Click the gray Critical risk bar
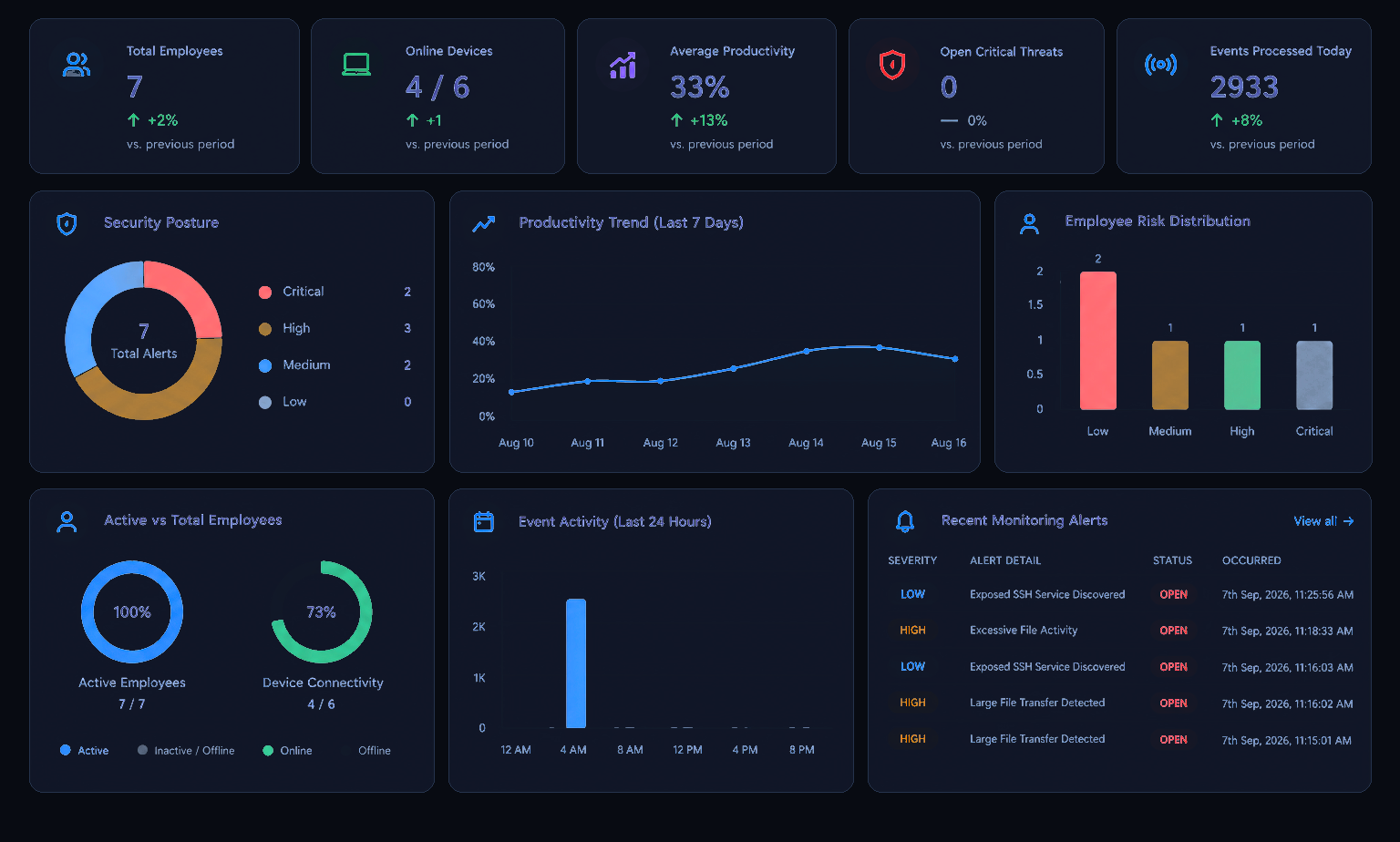Screen dimensions: 1400x842 (1314, 375)
